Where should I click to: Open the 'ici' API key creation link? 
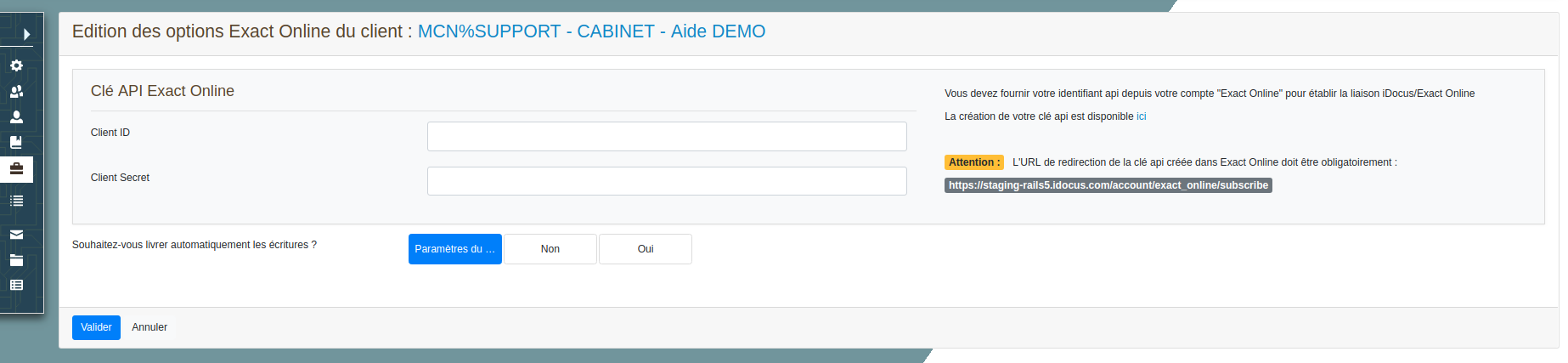click(1142, 116)
